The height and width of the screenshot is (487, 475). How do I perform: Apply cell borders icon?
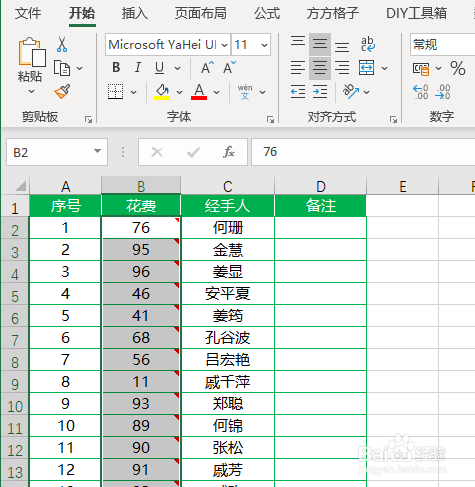click(115, 91)
